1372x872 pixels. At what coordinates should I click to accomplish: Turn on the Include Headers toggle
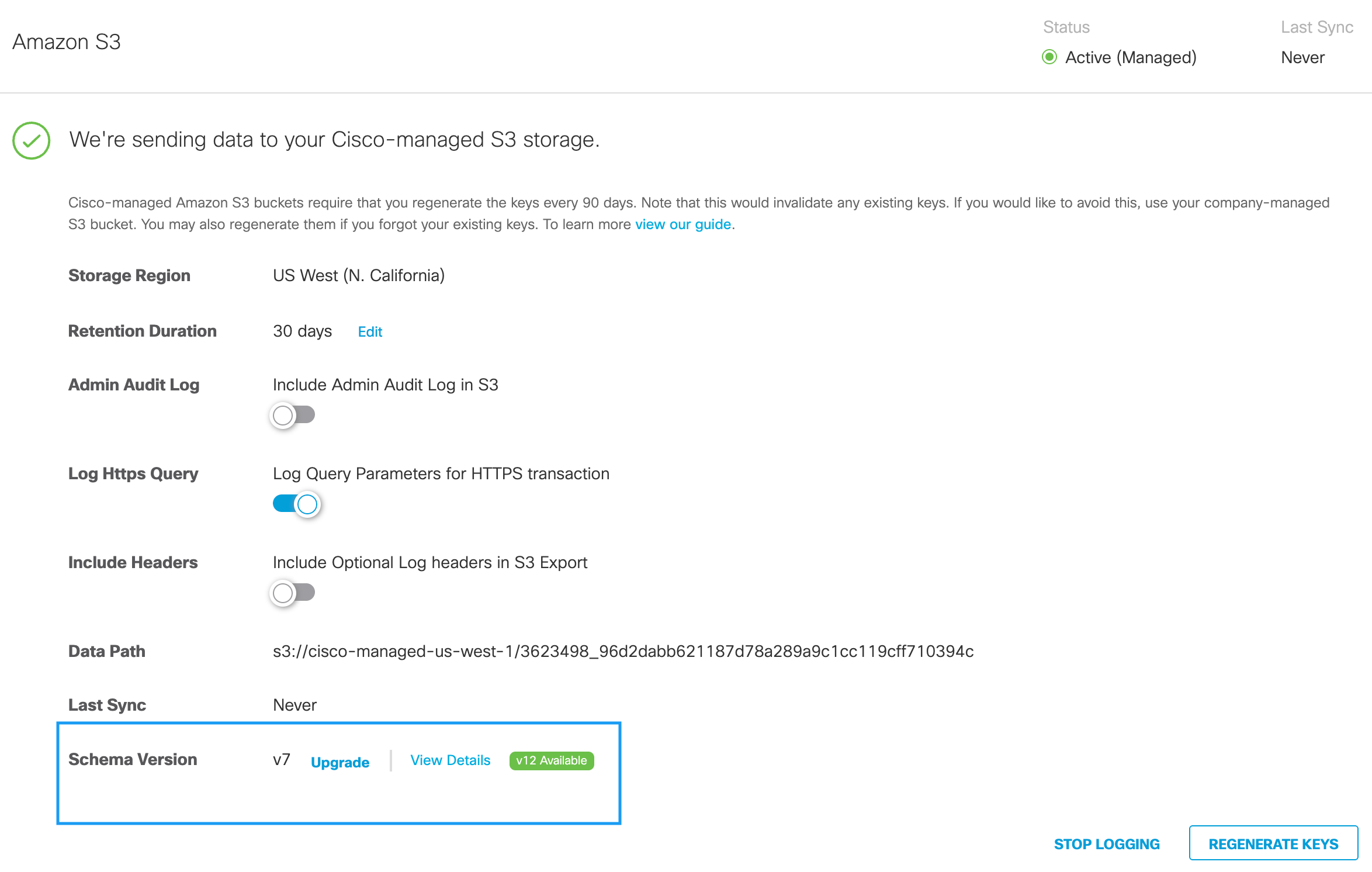click(293, 593)
